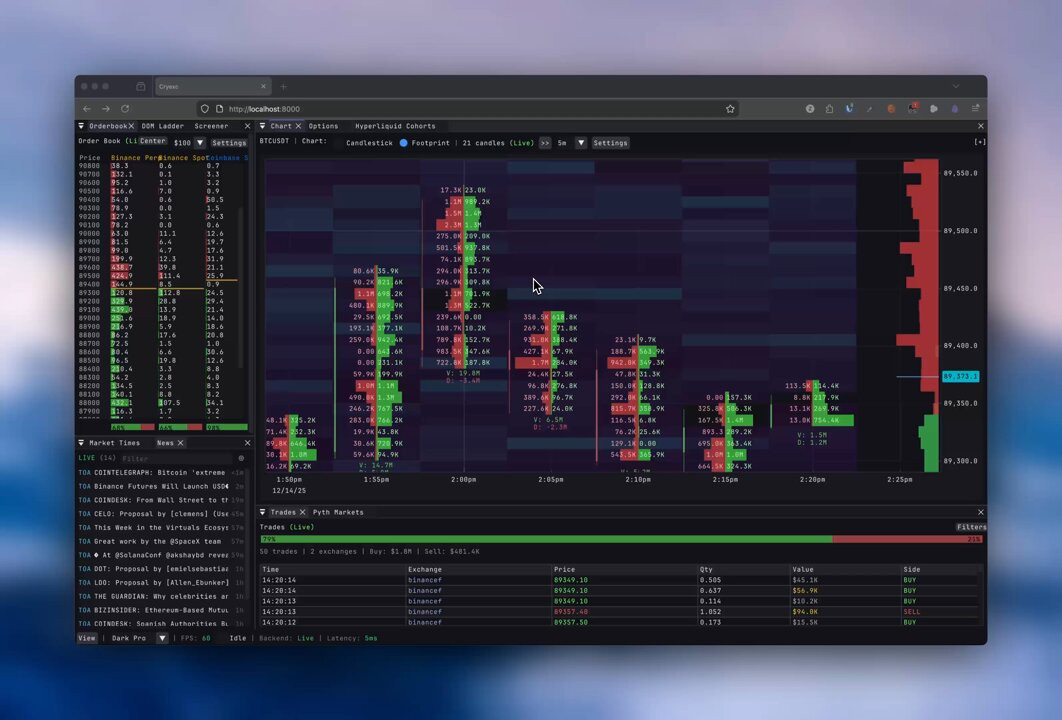Click the $56.9K trade value cell
1062x720 pixels.
[x=805, y=591]
